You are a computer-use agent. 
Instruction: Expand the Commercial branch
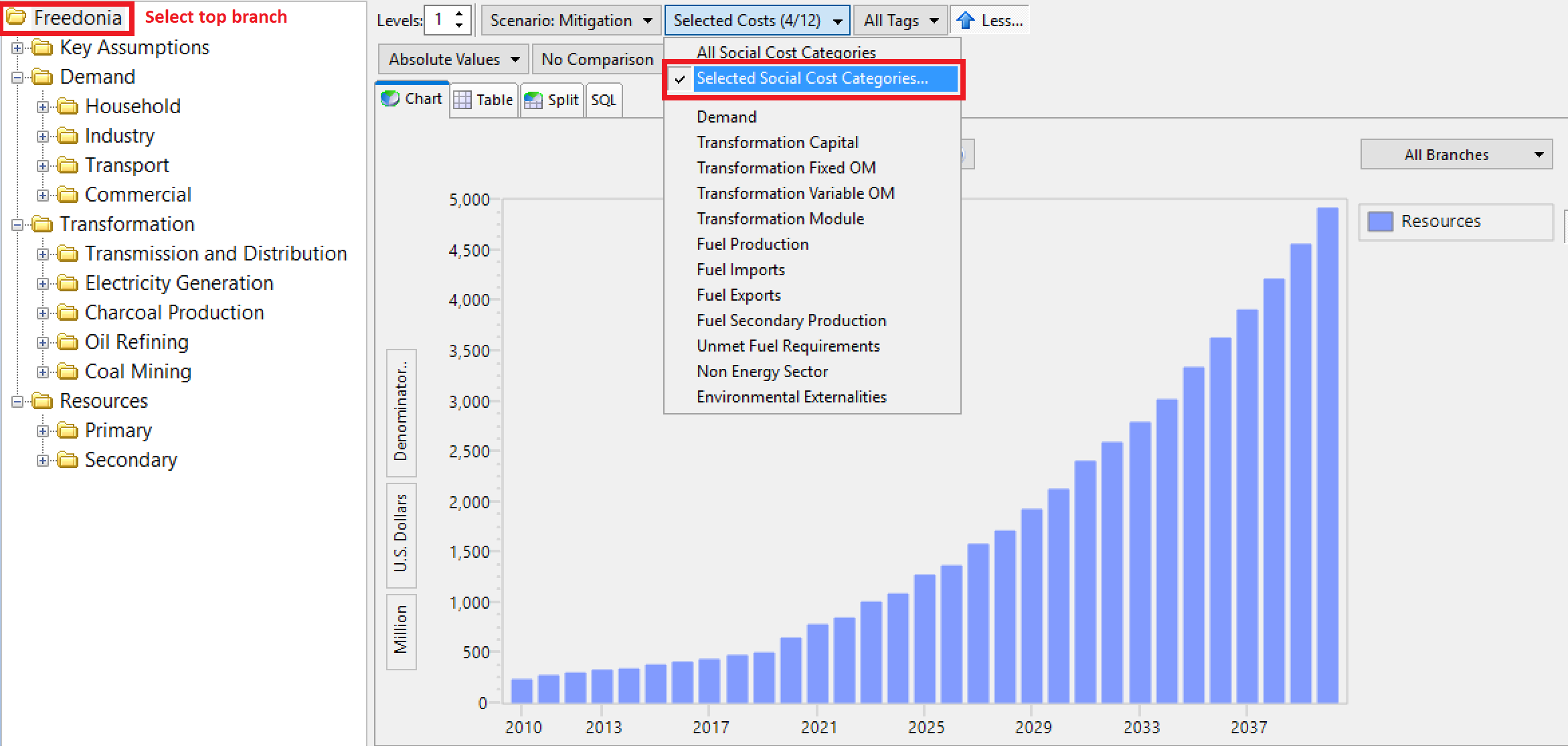pyautogui.click(x=43, y=196)
